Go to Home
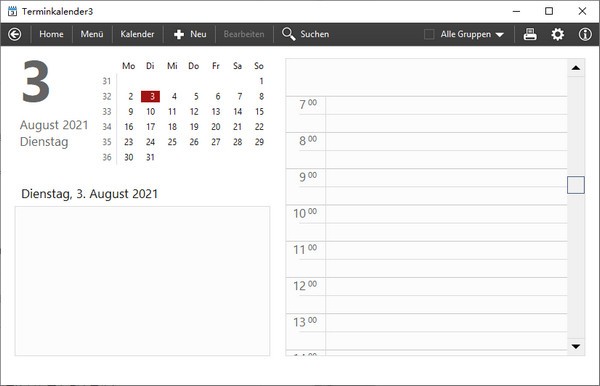The height and width of the screenshot is (386, 600). (51, 34)
